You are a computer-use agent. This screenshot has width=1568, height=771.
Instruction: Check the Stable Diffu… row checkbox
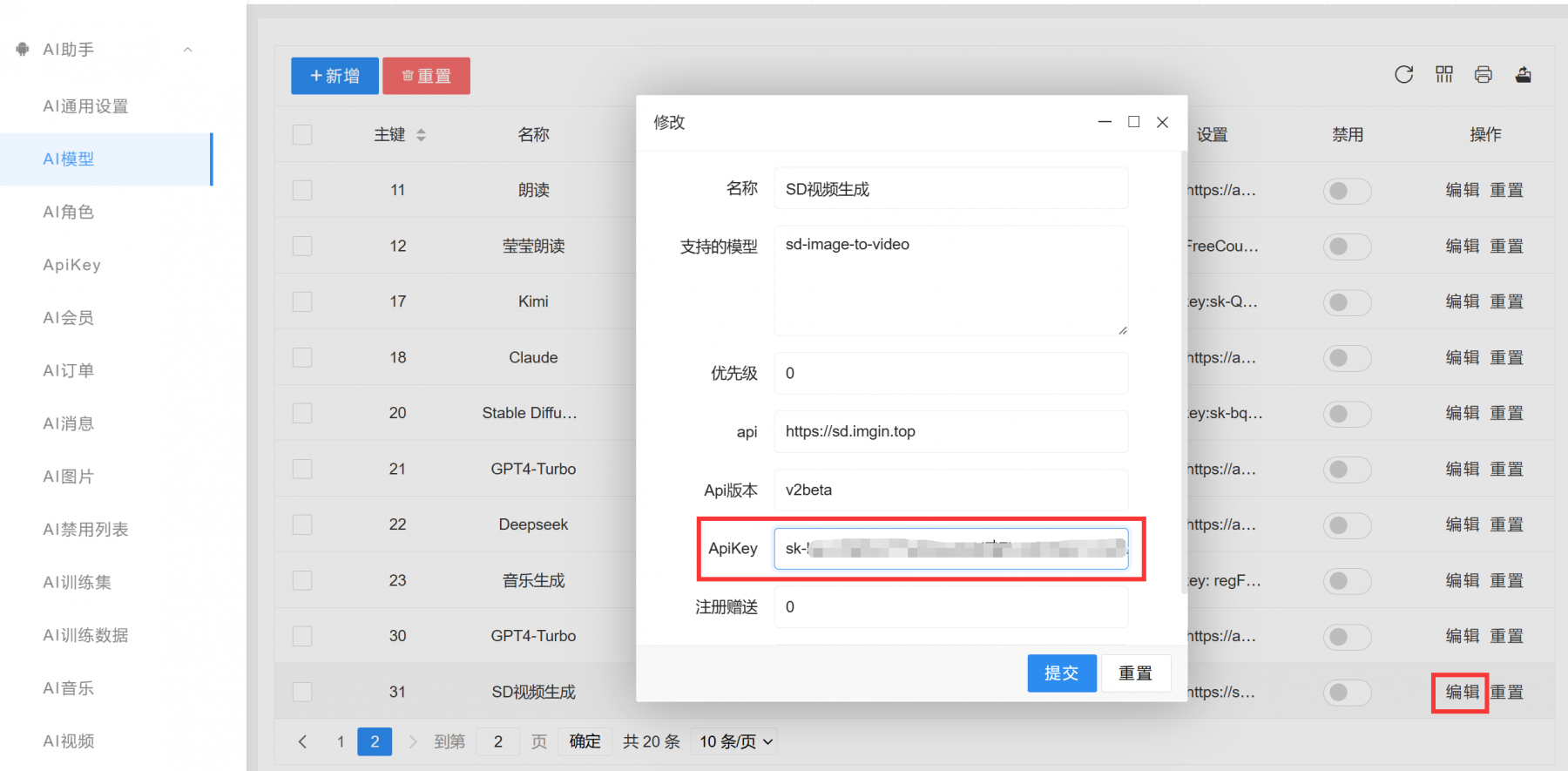point(302,413)
